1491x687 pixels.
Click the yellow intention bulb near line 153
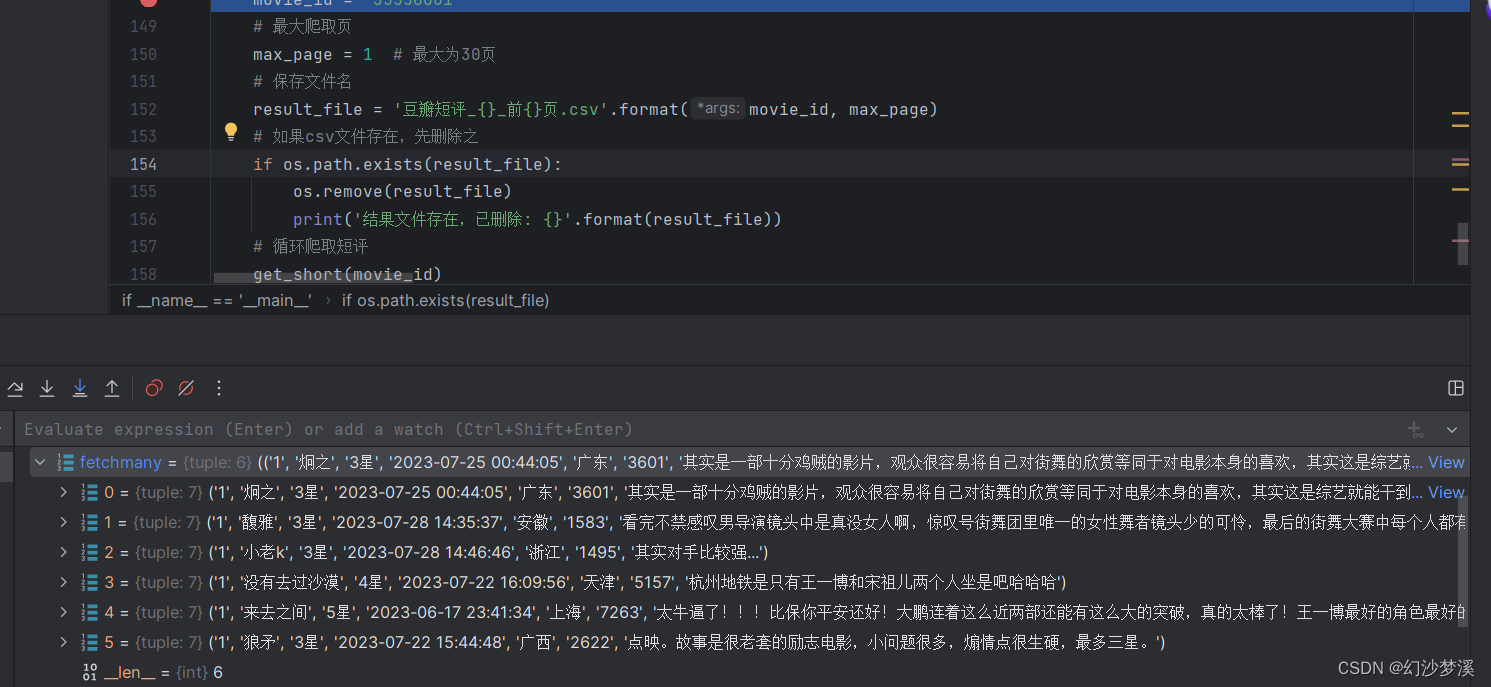(231, 132)
